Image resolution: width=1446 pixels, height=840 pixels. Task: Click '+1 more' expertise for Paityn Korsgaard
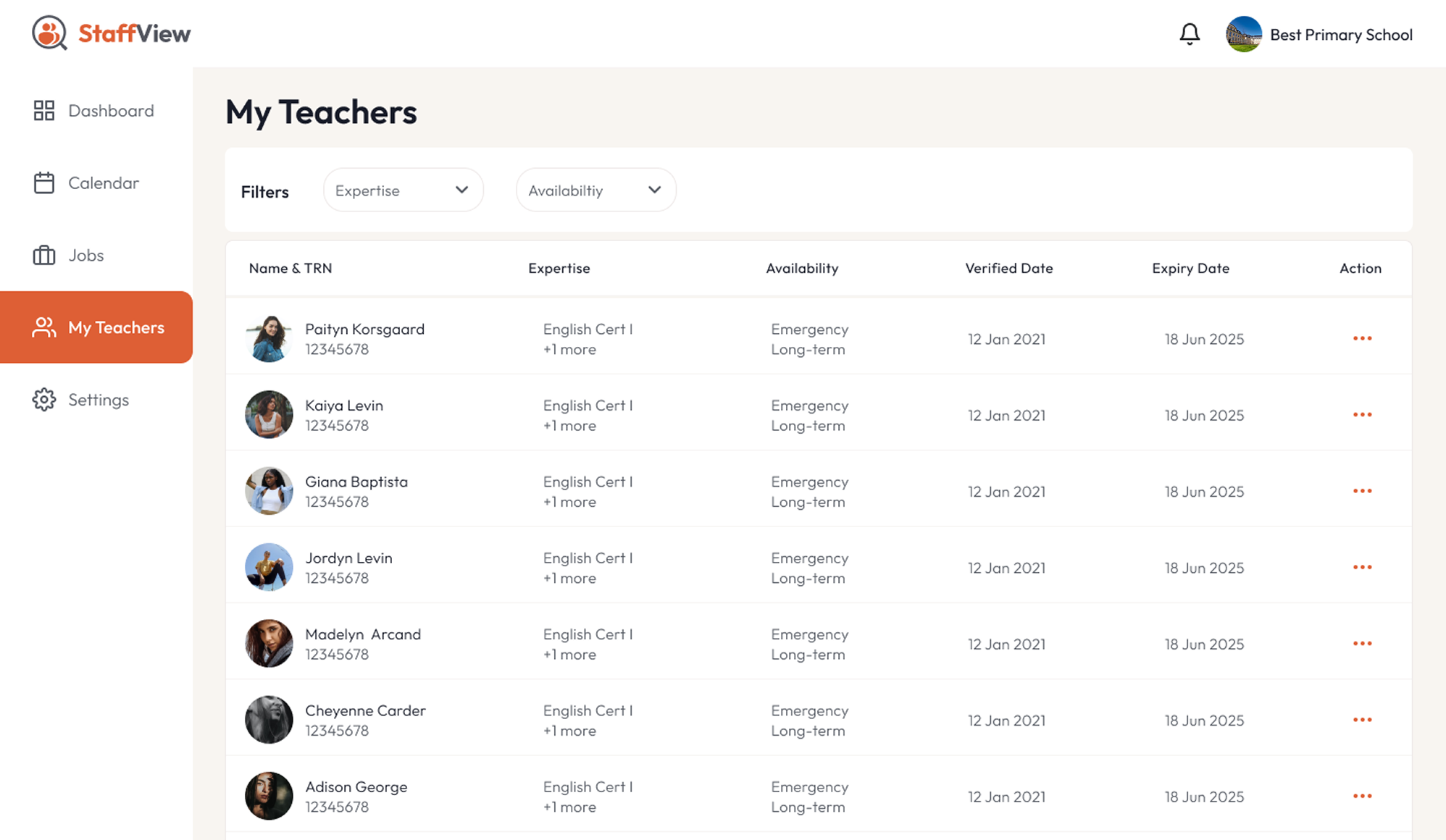[569, 350]
